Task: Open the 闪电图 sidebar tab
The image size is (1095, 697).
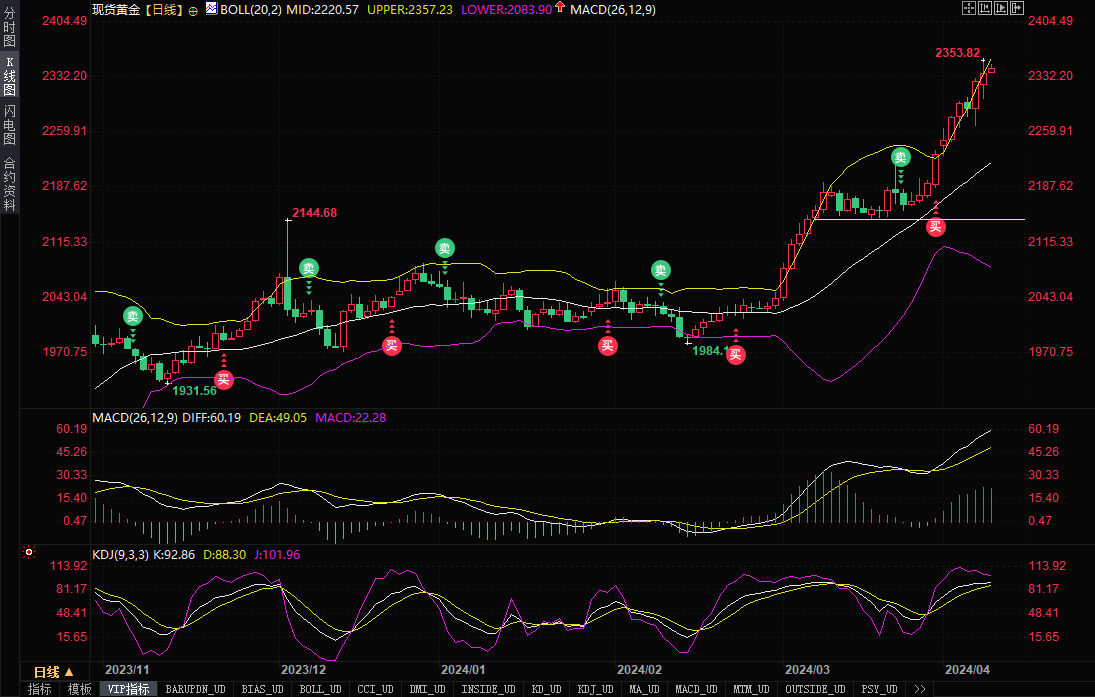Action: tap(9, 125)
